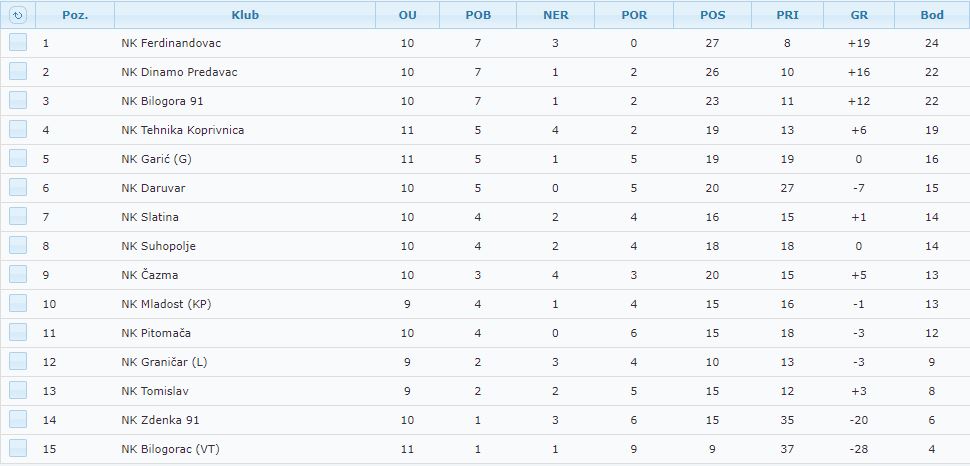
Task: Select the checkbox next to NK Ferdinandovac
Action: (x=18, y=43)
